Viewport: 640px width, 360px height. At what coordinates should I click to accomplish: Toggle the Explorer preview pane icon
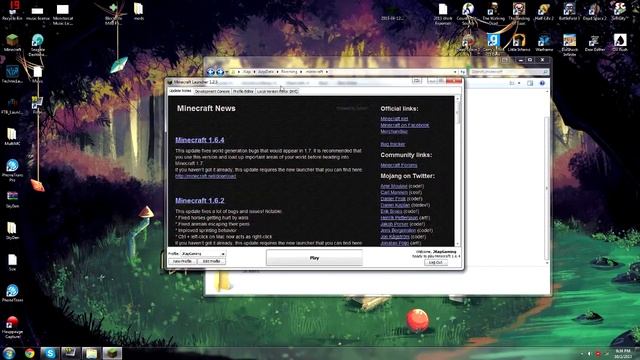tap(530, 83)
